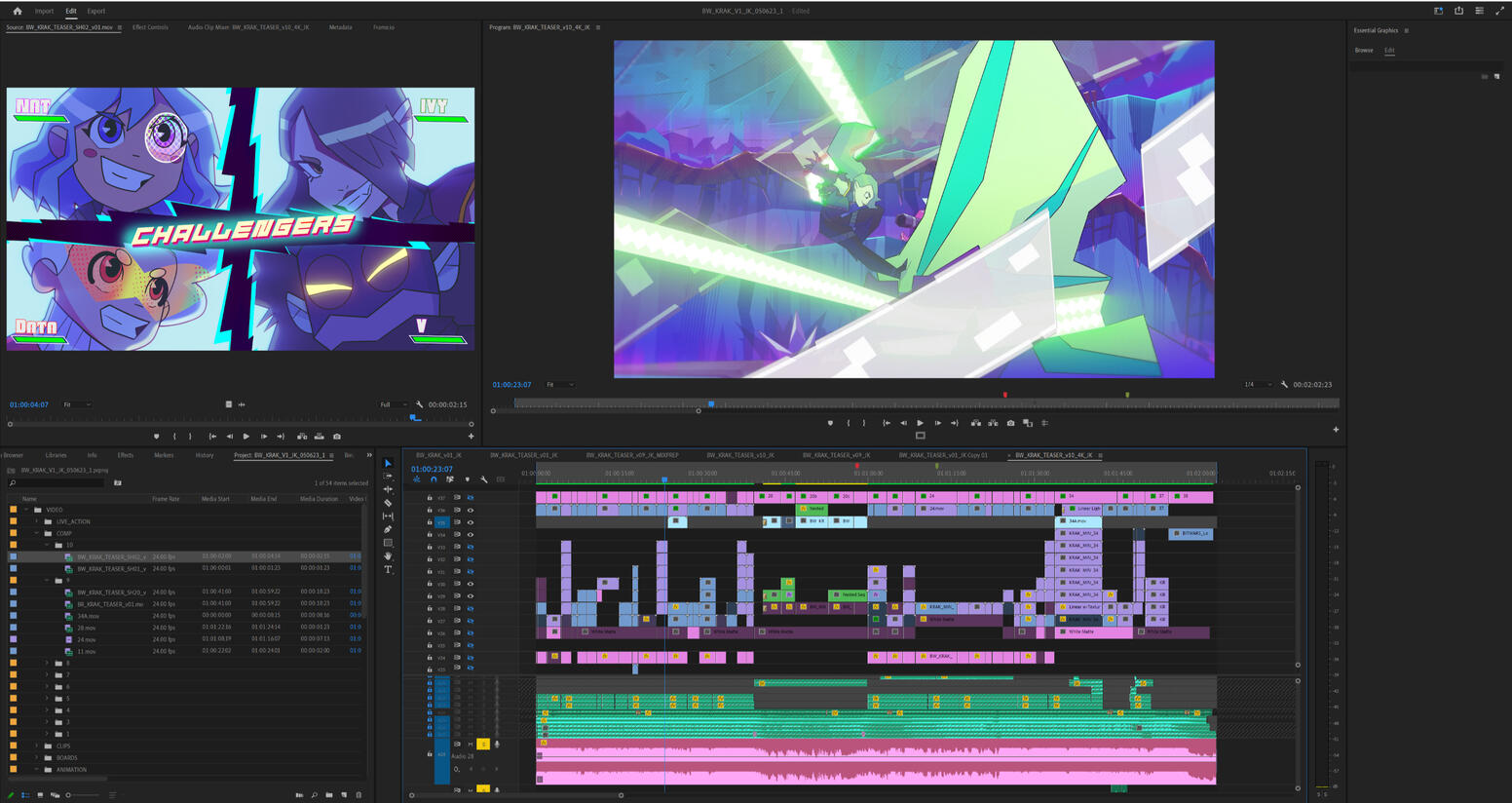The image size is (1512, 803).
Task: Export a frame from the Program monitor
Action: pos(1010,423)
